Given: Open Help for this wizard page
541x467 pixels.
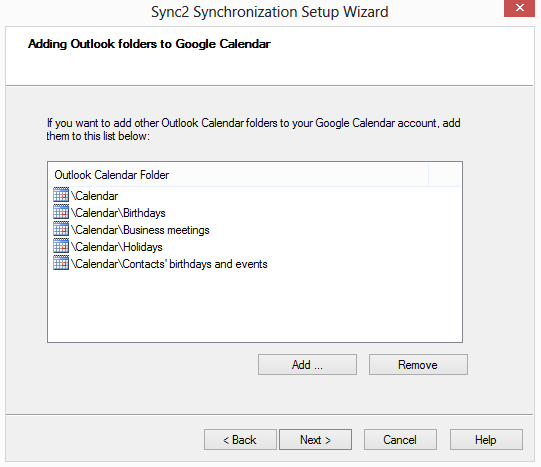Looking at the screenshot, I should coord(486,440).
